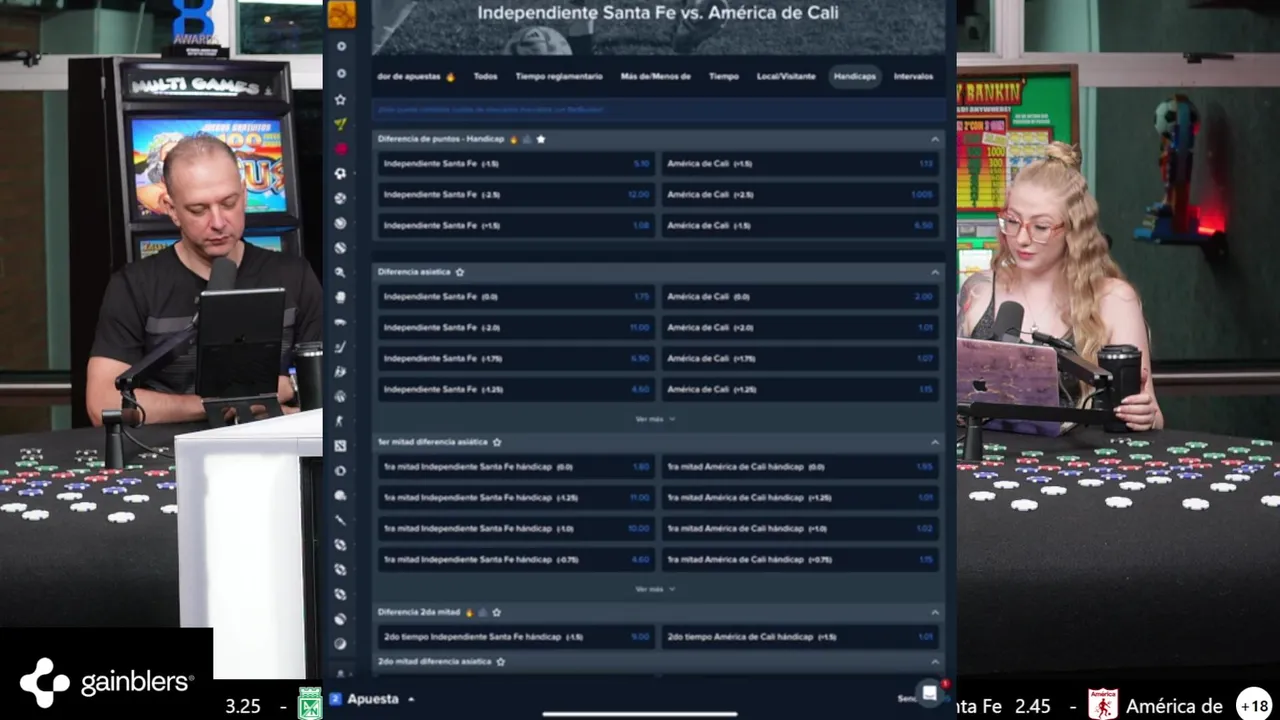The width and height of the screenshot is (1280, 720).
Task: Open the red live circle in sidebar
Action: coord(341,149)
